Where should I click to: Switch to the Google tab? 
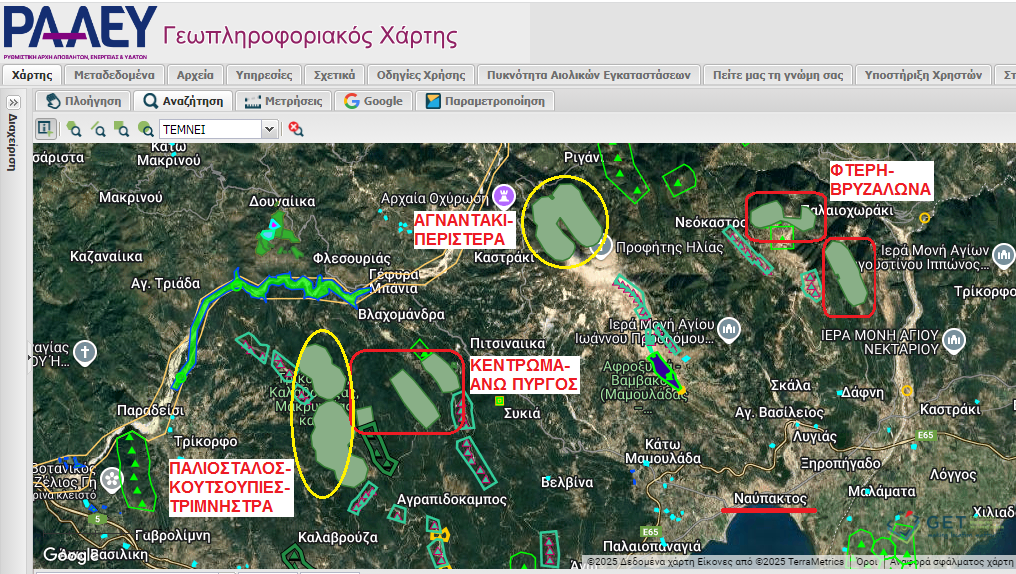[373, 101]
